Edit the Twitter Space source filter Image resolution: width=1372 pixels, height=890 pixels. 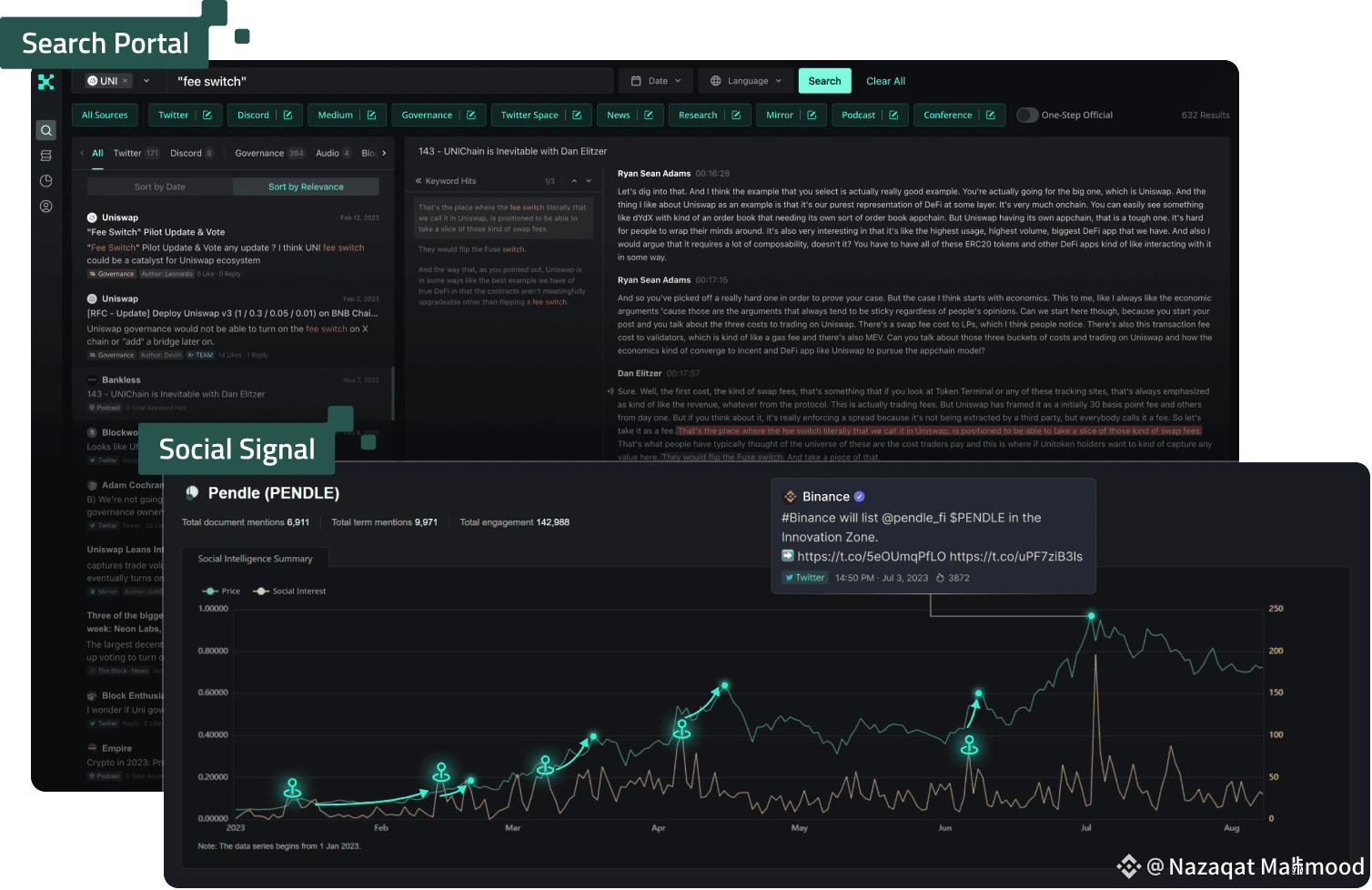coord(577,116)
